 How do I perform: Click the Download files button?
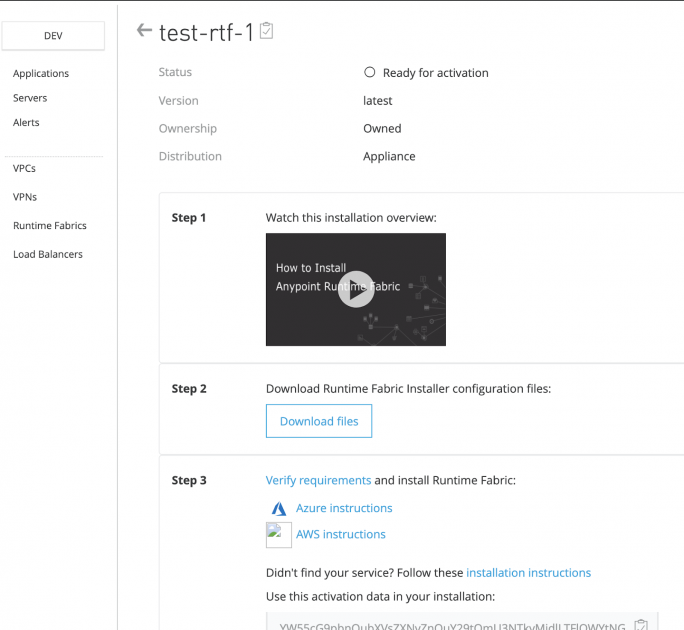tap(319, 421)
